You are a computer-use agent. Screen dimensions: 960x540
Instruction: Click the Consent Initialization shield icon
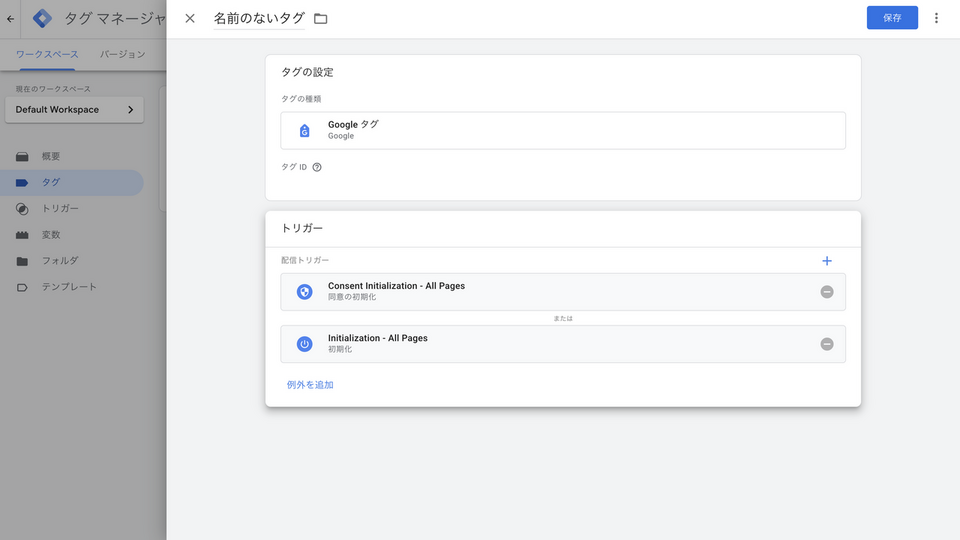tap(305, 292)
